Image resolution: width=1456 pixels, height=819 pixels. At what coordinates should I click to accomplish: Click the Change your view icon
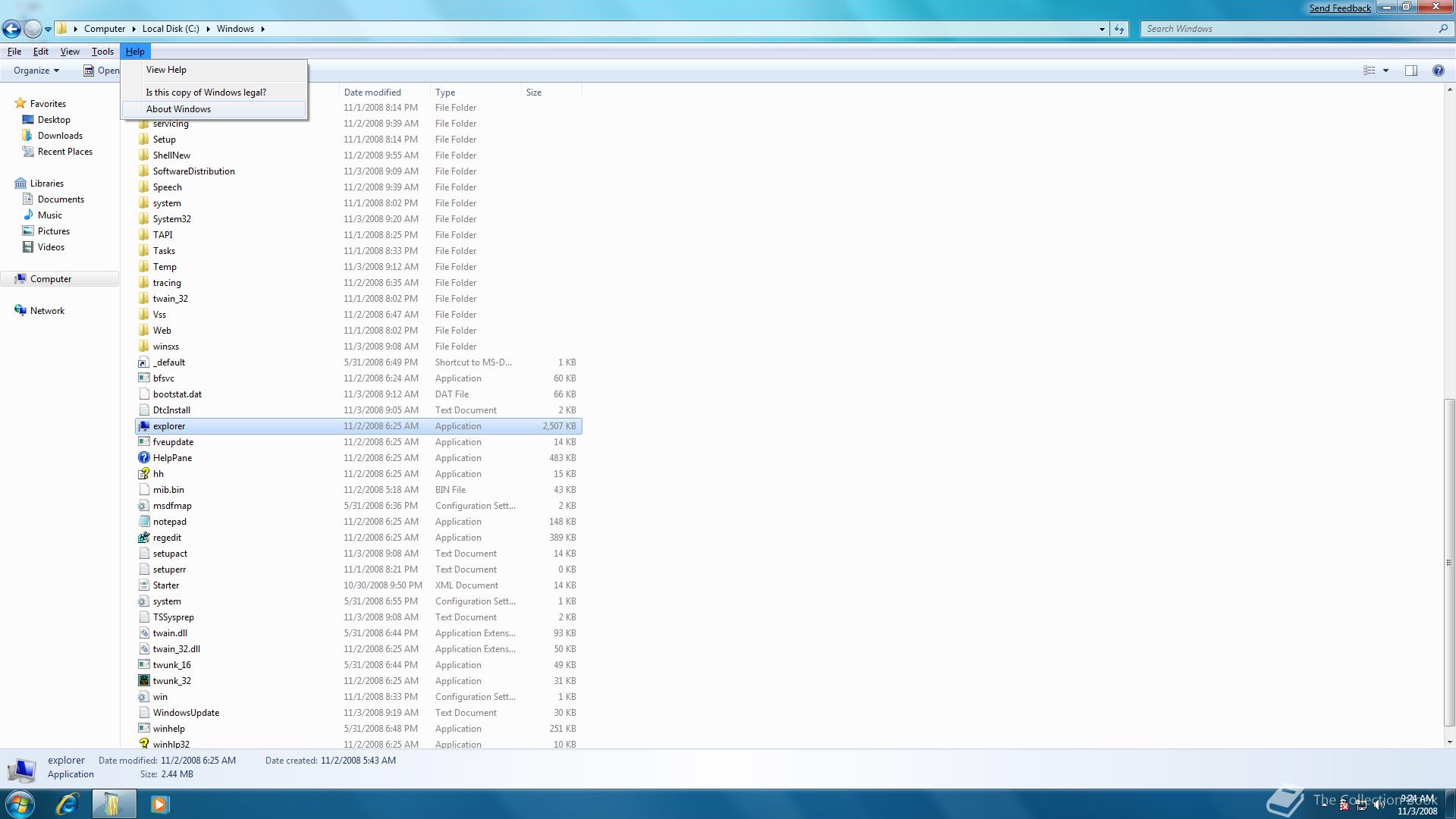click(1370, 71)
